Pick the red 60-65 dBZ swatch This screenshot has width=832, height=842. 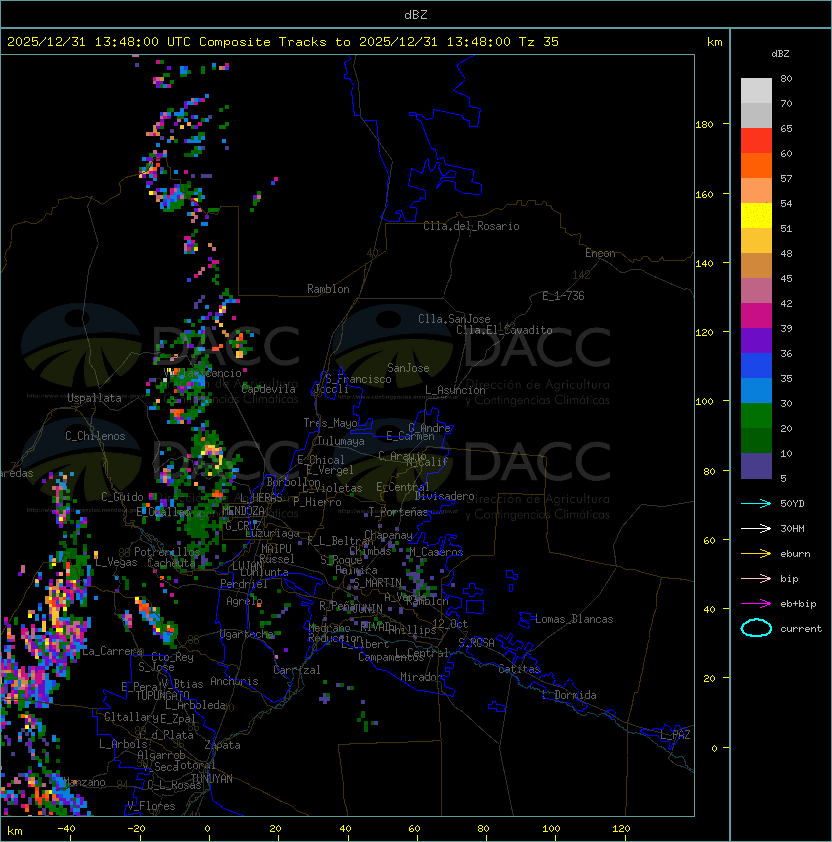click(756, 141)
